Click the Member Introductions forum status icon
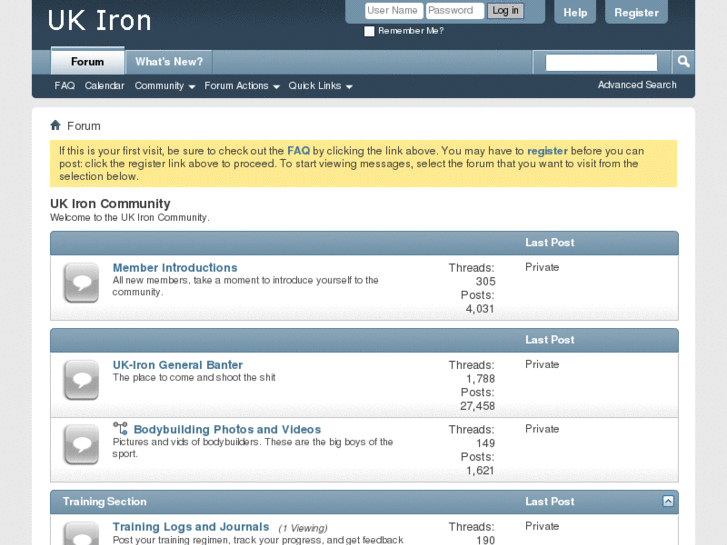This screenshot has width=727, height=545. (x=81, y=282)
